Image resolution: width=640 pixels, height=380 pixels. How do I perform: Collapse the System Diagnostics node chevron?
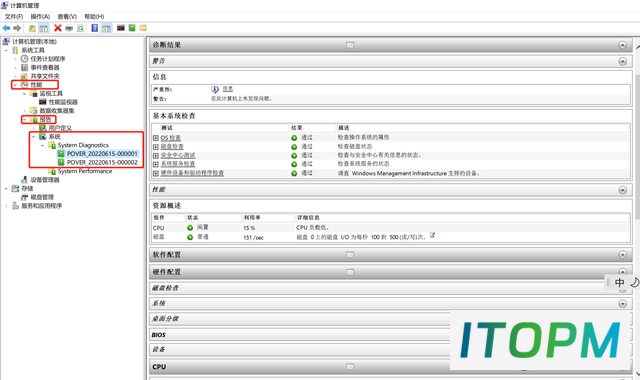pos(43,145)
